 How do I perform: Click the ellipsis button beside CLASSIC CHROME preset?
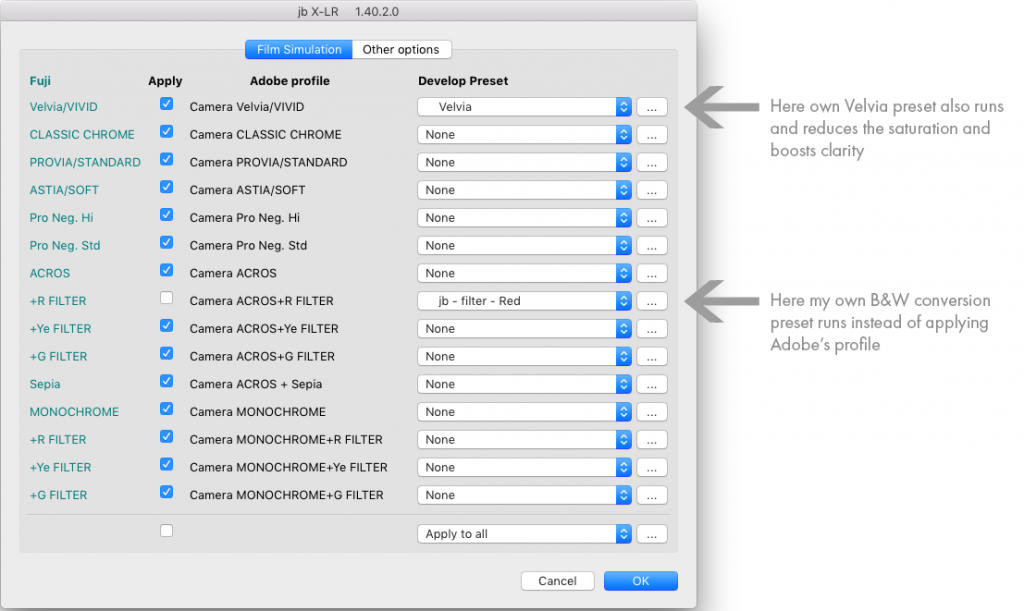point(651,134)
